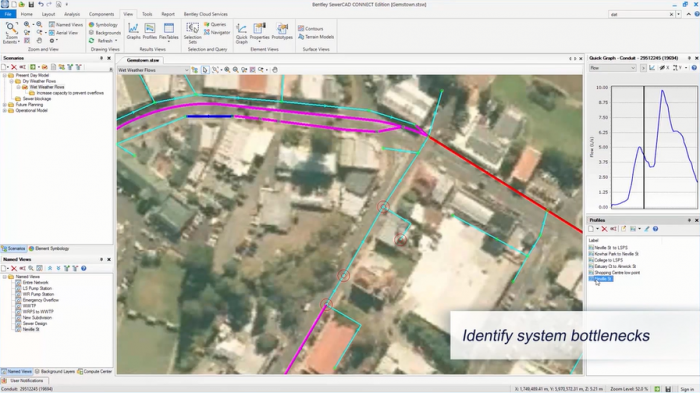This screenshot has height=393, width=700.
Task: Click the Quick Graph icon
Action: [242, 33]
